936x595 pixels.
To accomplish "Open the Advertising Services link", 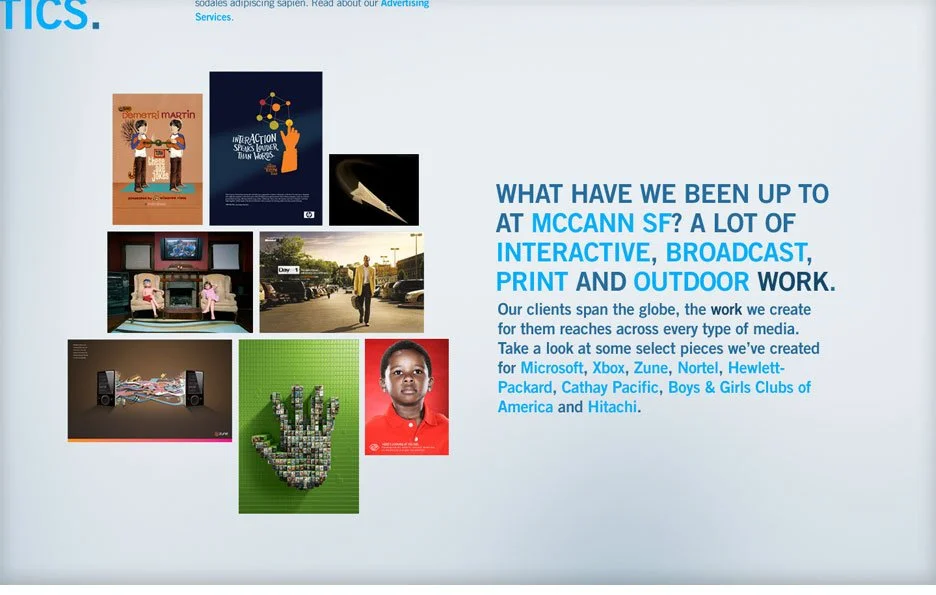I will click(405, 4).
